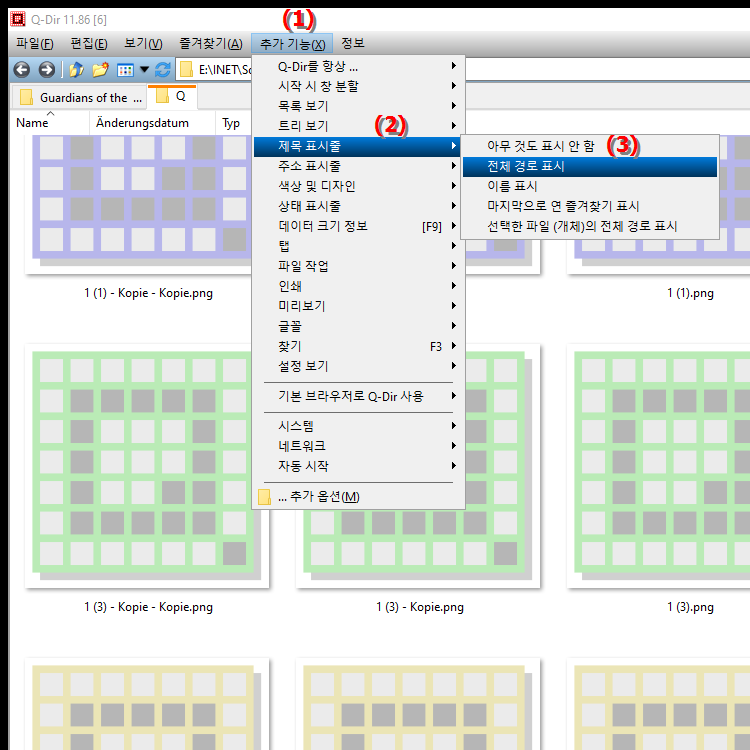Open the 보기(V) menu

(x=143, y=44)
